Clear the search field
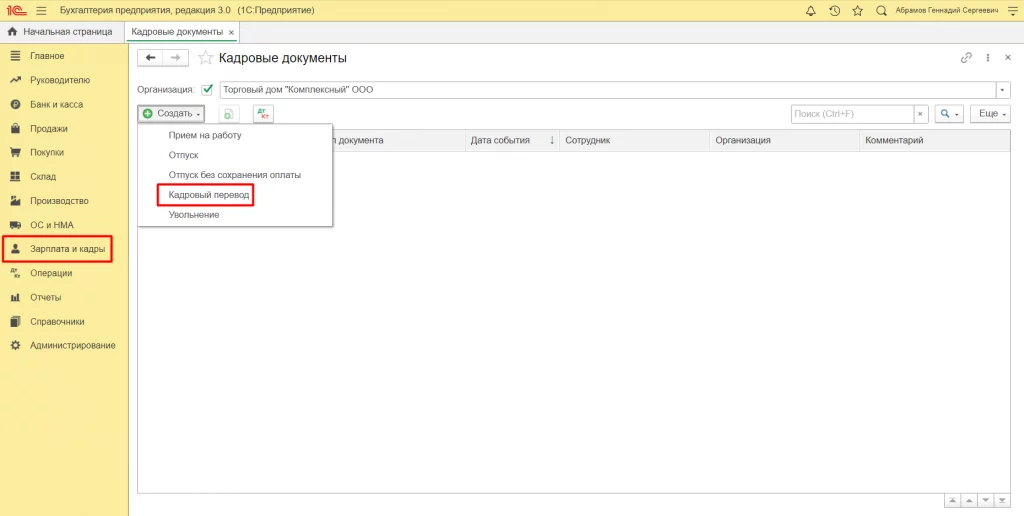 (x=920, y=114)
